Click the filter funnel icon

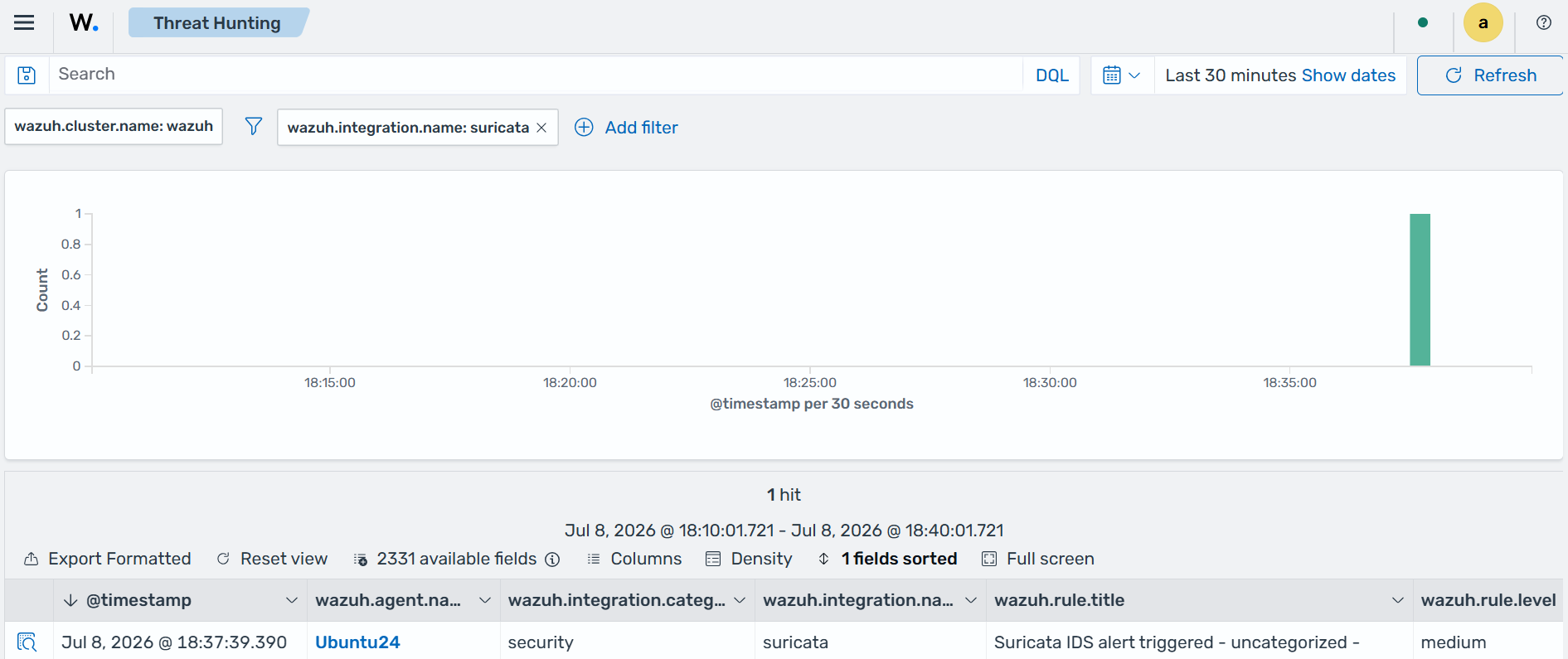254,126
